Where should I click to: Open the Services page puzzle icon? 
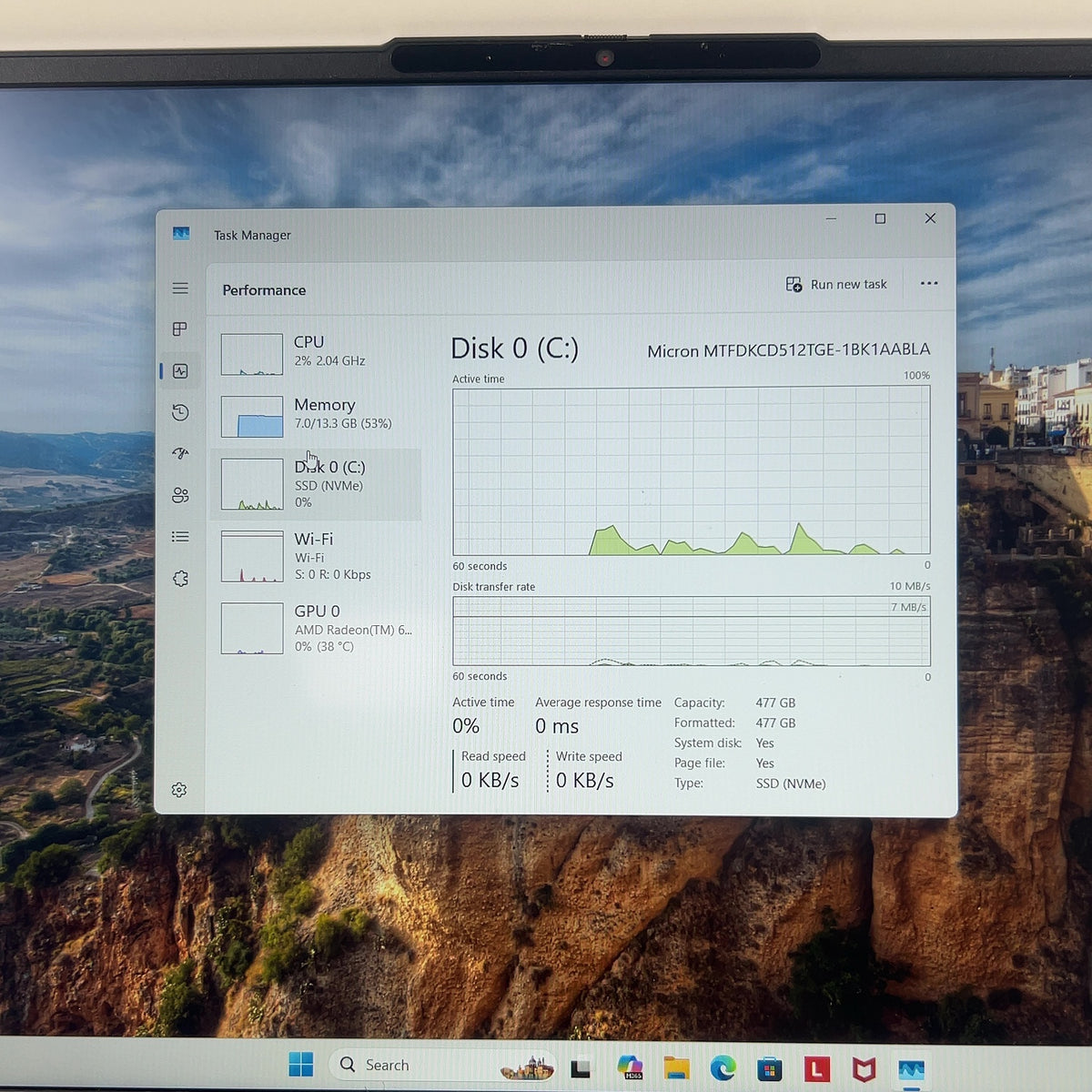180,579
